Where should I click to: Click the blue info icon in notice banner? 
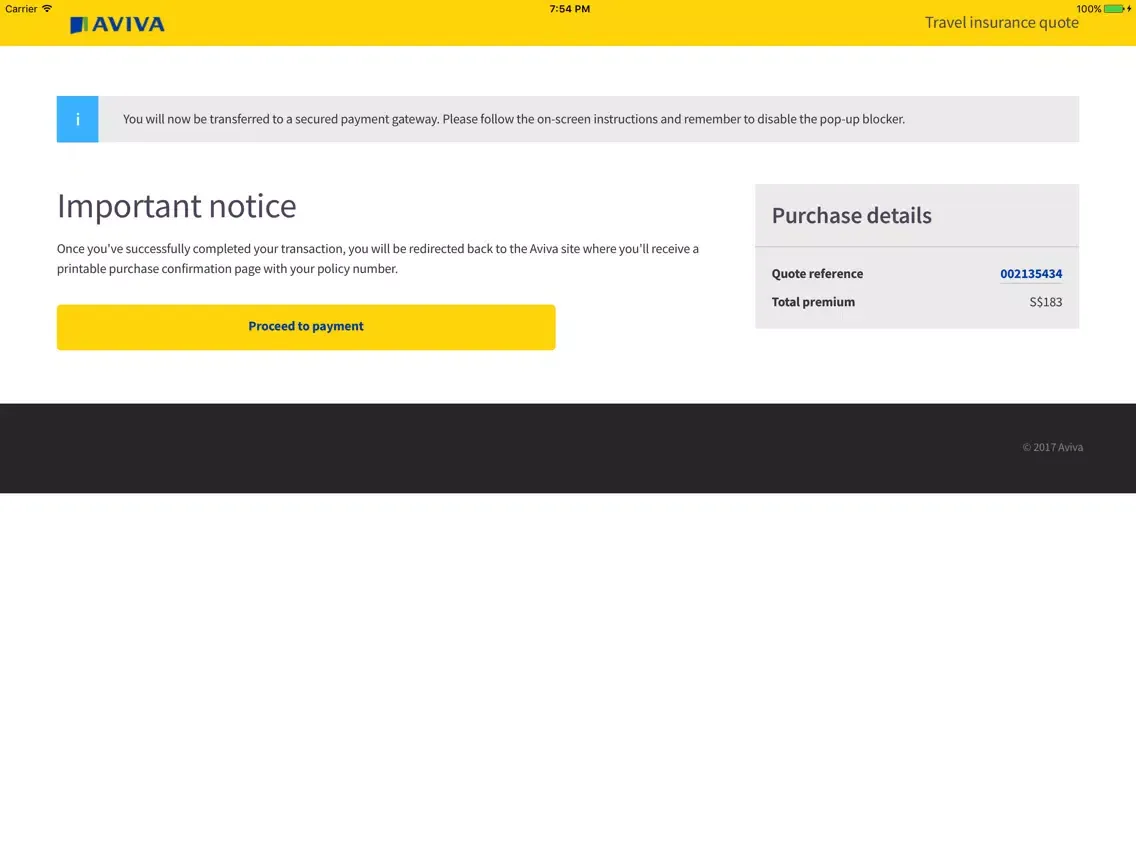point(78,119)
